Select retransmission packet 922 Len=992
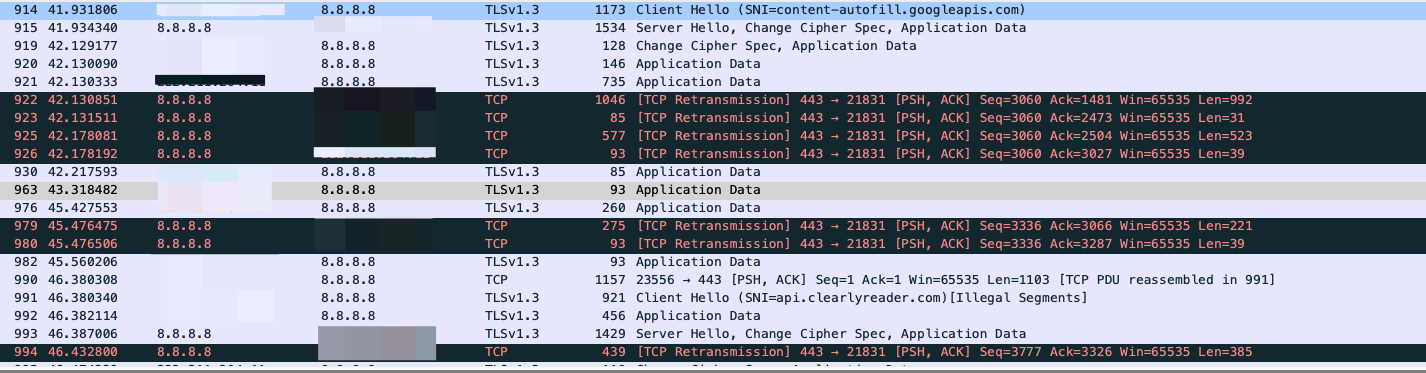The height and width of the screenshot is (373, 1426). pyautogui.click(x=713, y=100)
